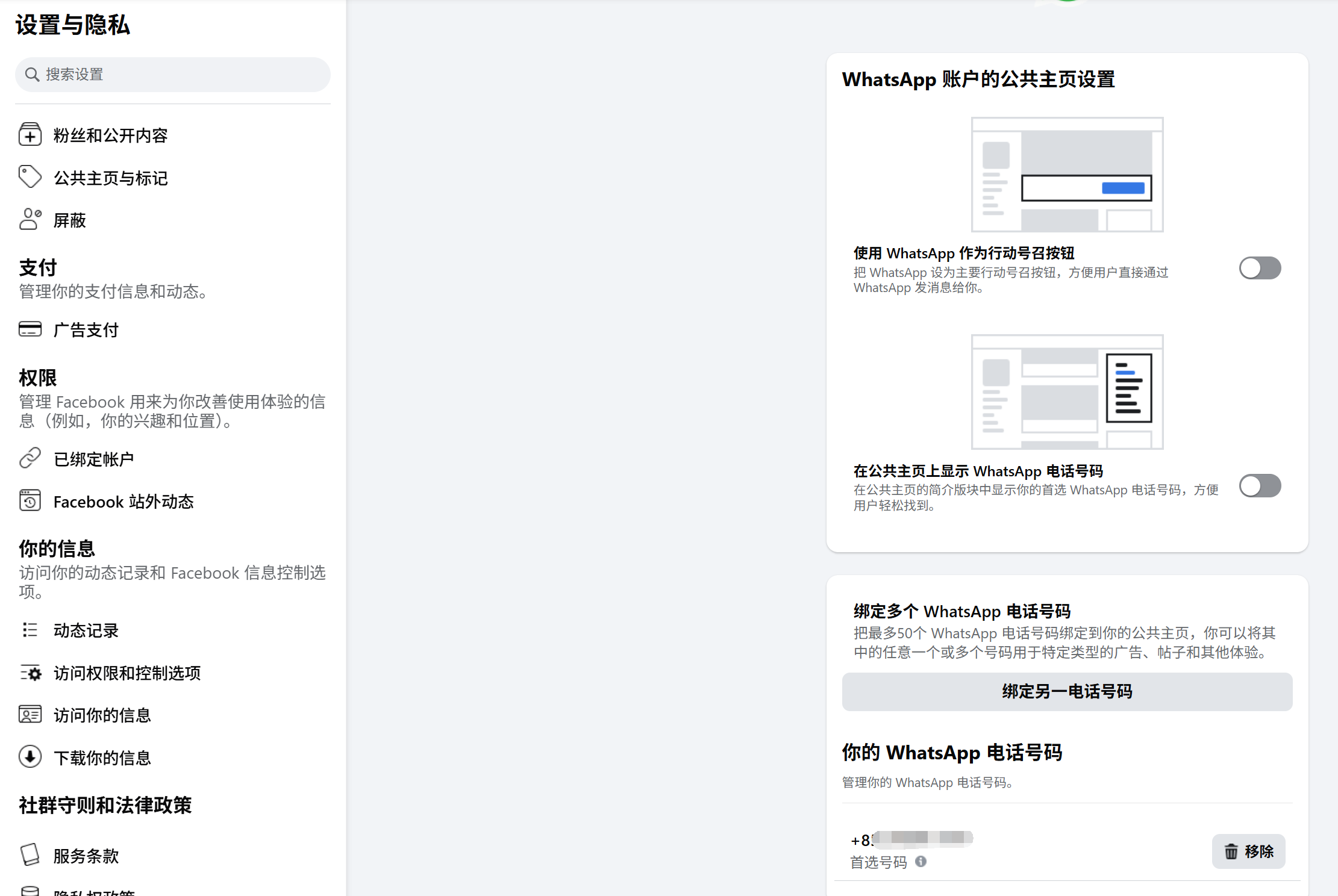
Task: Enable WhatsApp as the call-to-action button
Action: pyautogui.click(x=1260, y=268)
